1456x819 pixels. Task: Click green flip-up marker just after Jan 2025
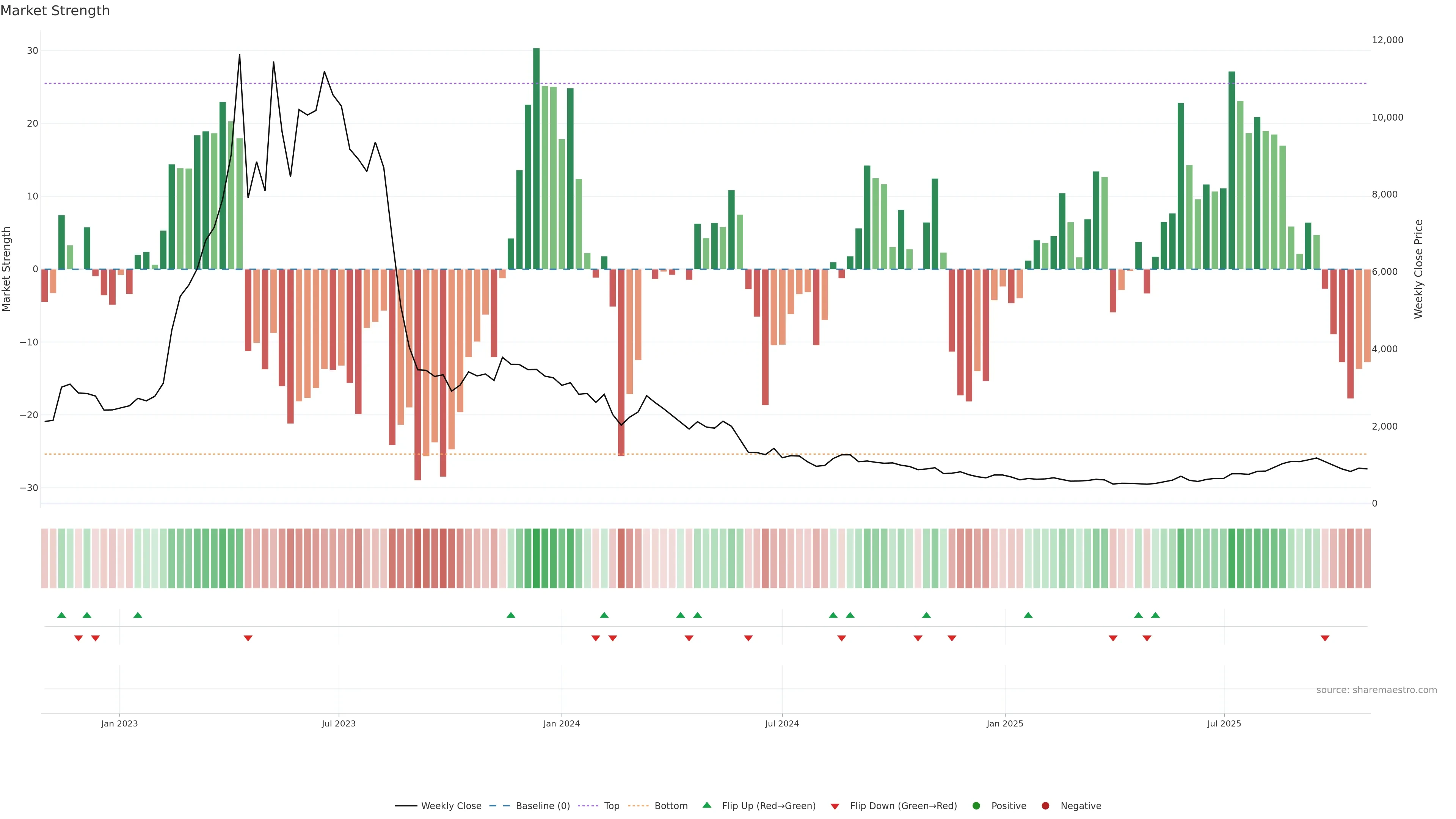click(1028, 615)
